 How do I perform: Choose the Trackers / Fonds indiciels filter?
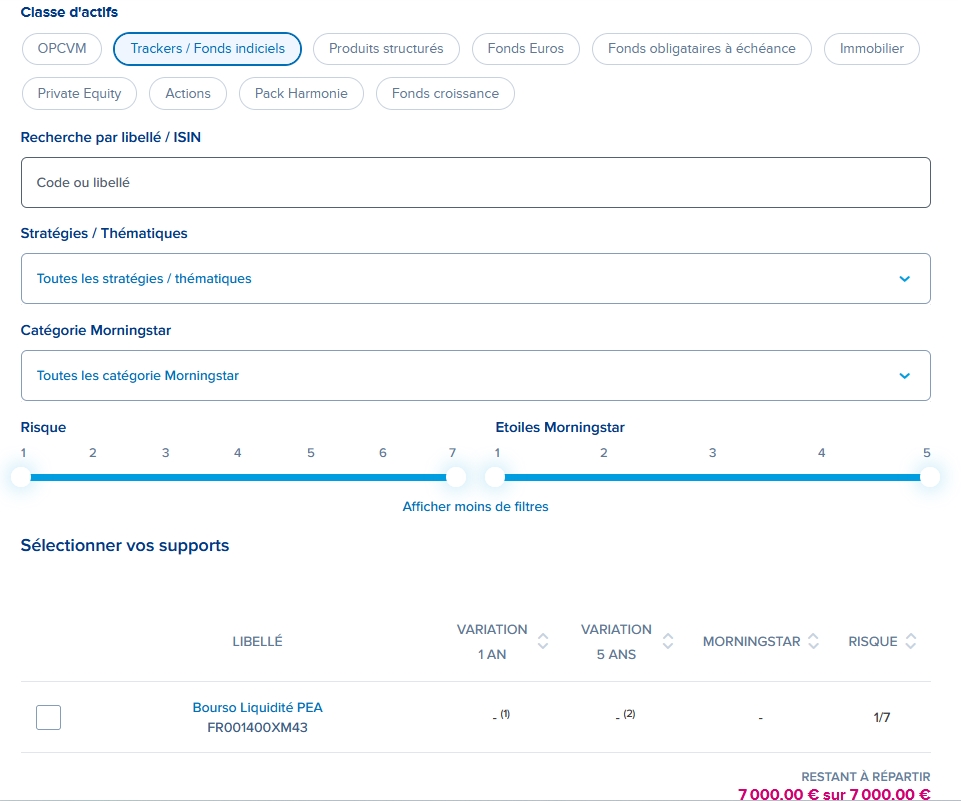(x=207, y=48)
